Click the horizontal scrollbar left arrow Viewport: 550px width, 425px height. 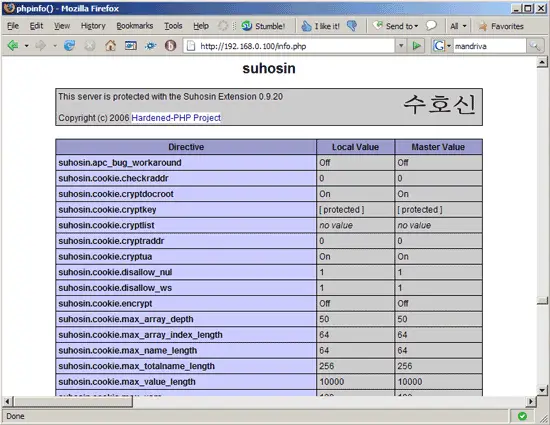click(7, 401)
